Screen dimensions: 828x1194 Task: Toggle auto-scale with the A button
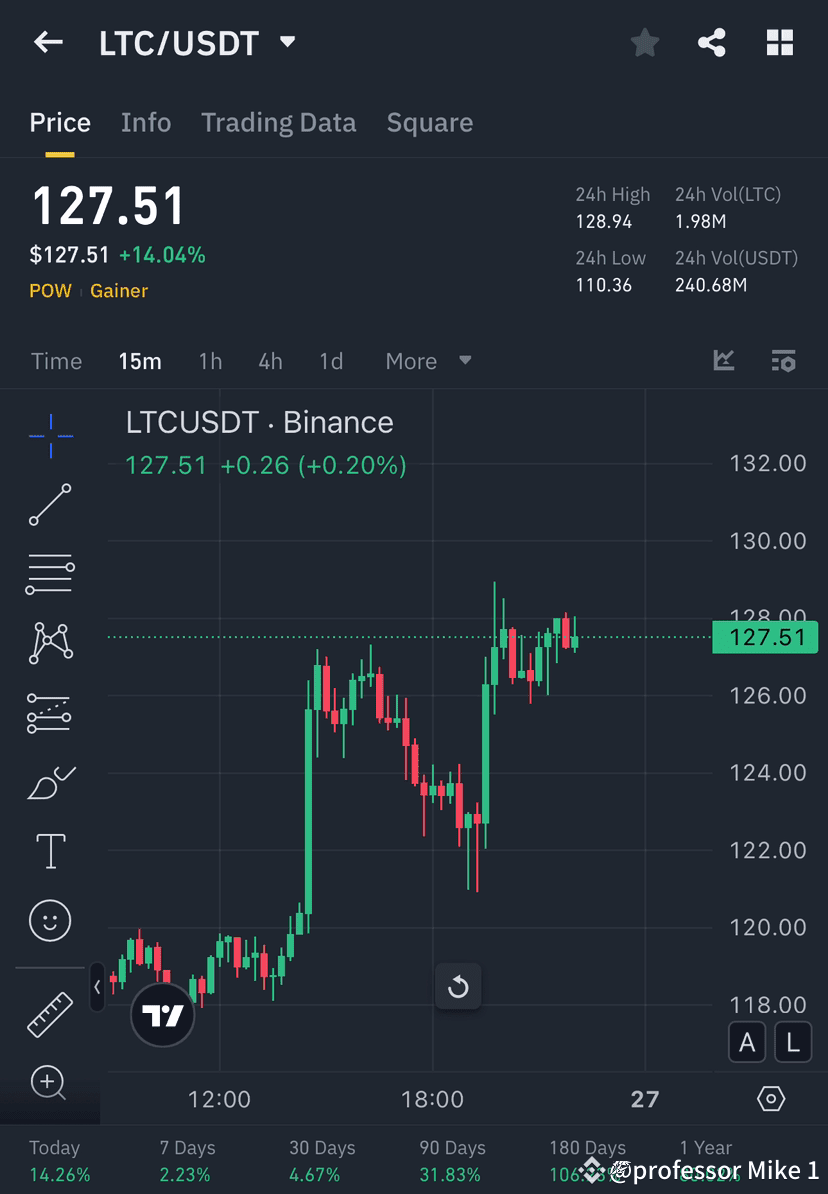747,1042
